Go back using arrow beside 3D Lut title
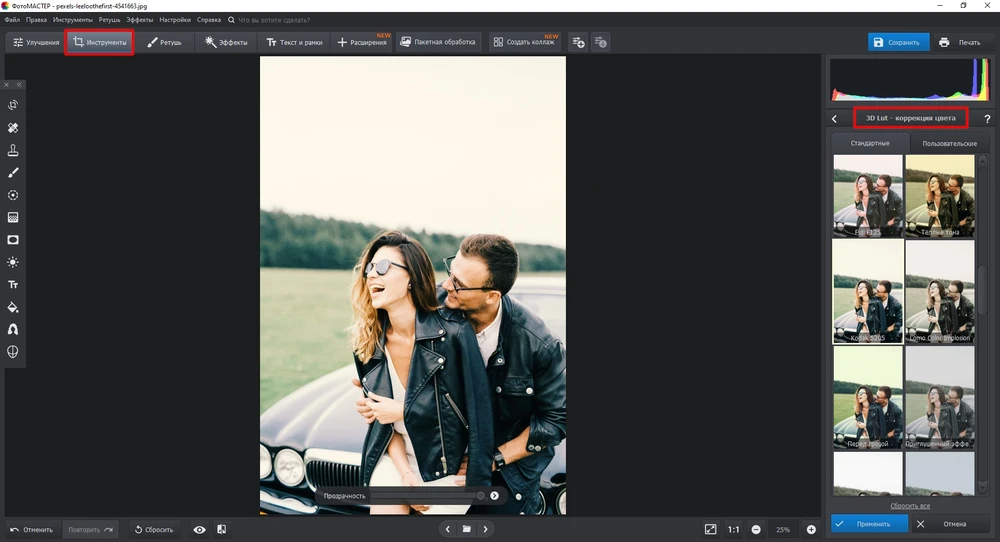Image resolution: width=1000 pixels, height=542 pixels. (x=835, y=119)
